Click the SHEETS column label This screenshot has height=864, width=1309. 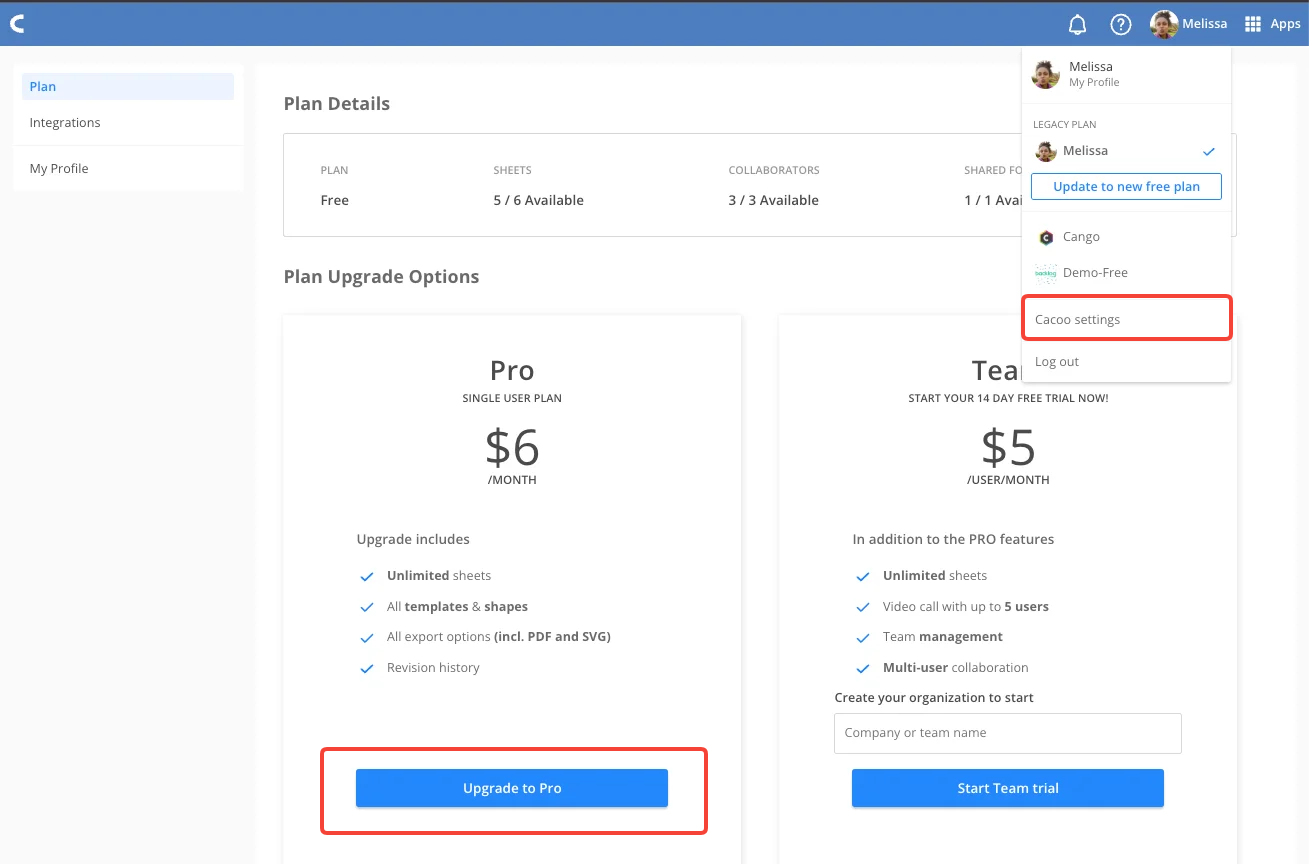click(x=513, y=171)
